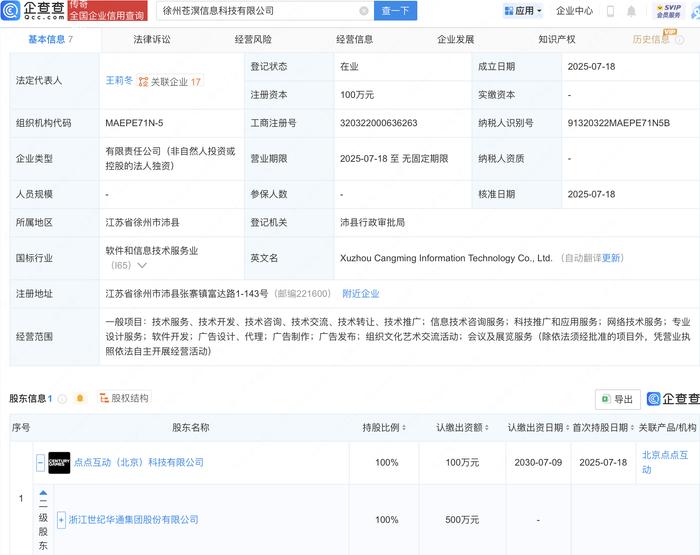Click the 江苏省徐州市沛县 region value
The height and width of the screenshot is (555, 700).
click(142, 222)
